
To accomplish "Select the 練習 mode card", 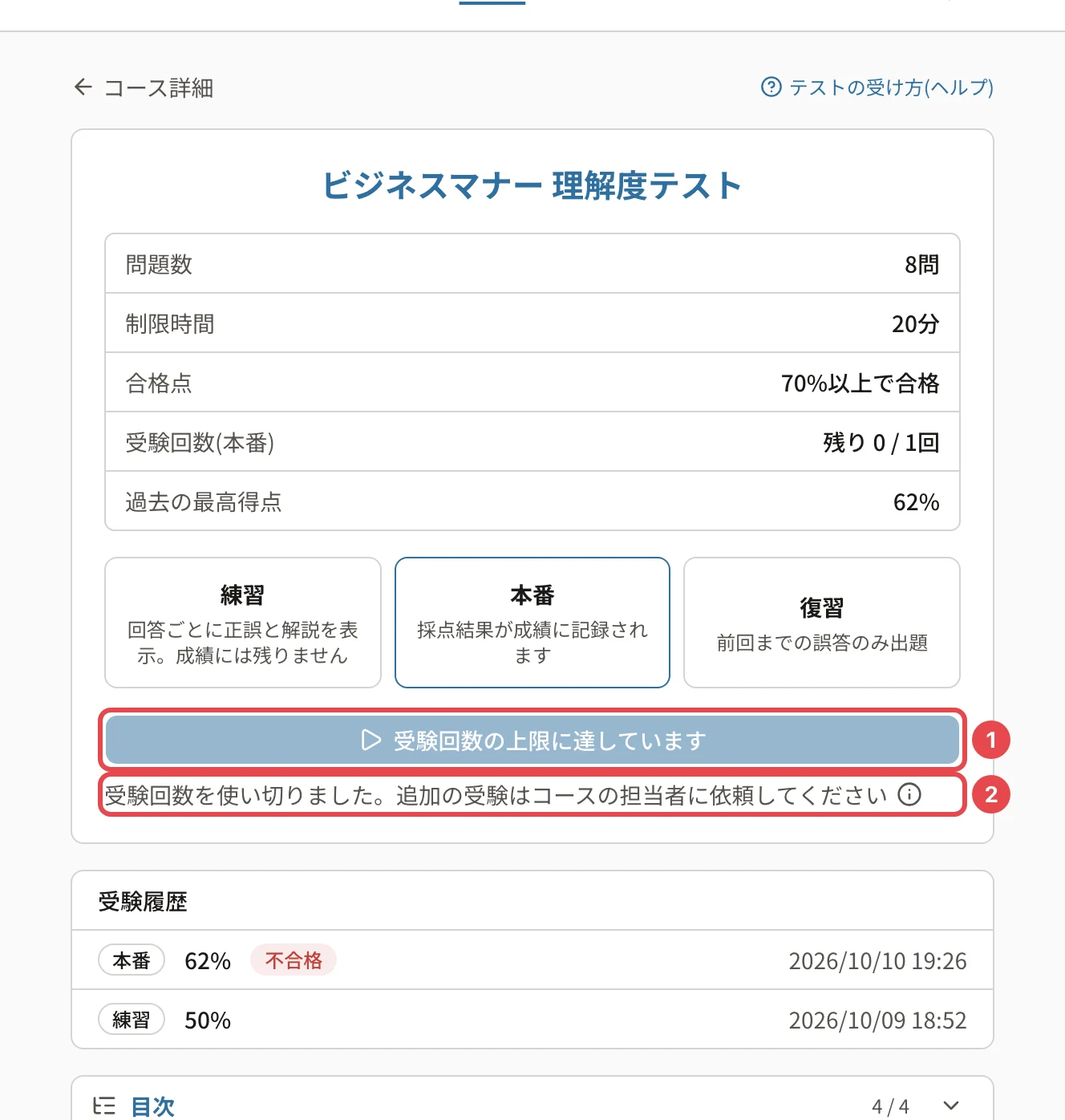I will pos(243,623).
